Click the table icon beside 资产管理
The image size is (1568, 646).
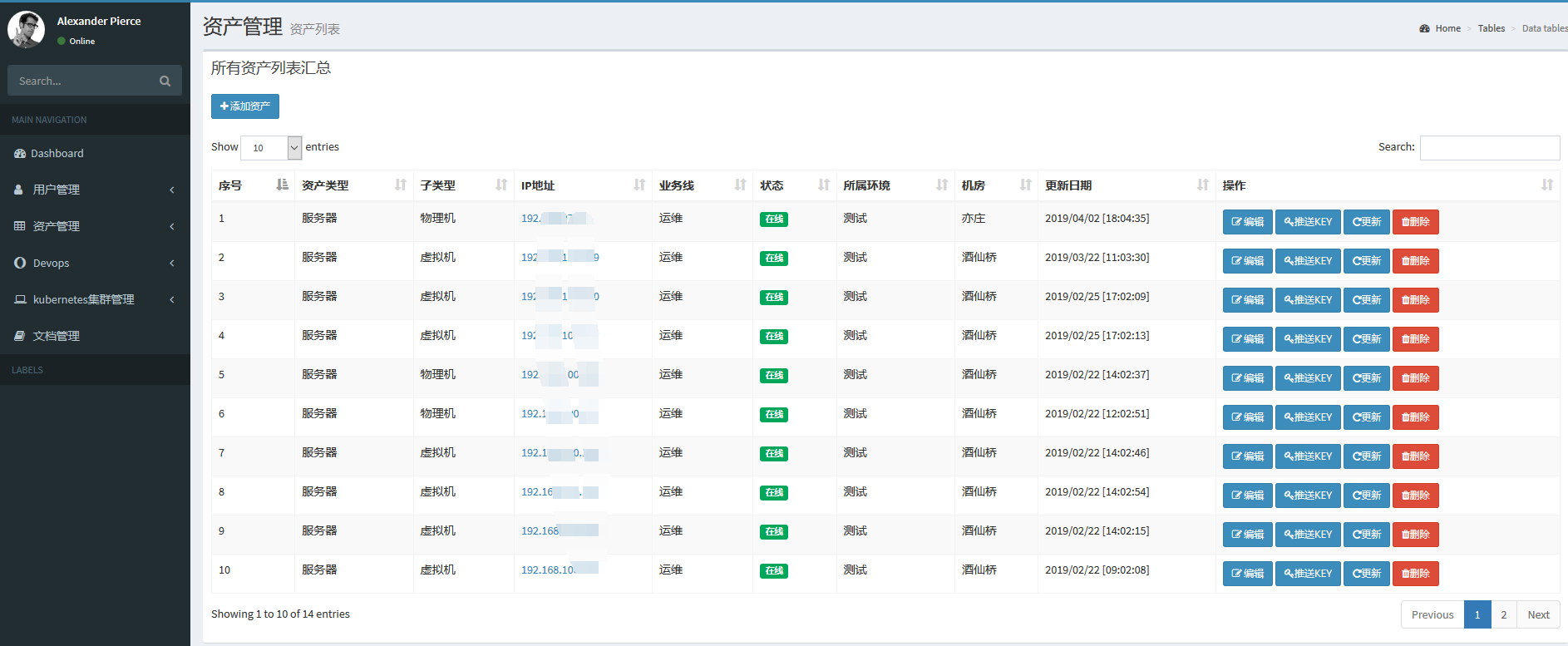(20, 226)
